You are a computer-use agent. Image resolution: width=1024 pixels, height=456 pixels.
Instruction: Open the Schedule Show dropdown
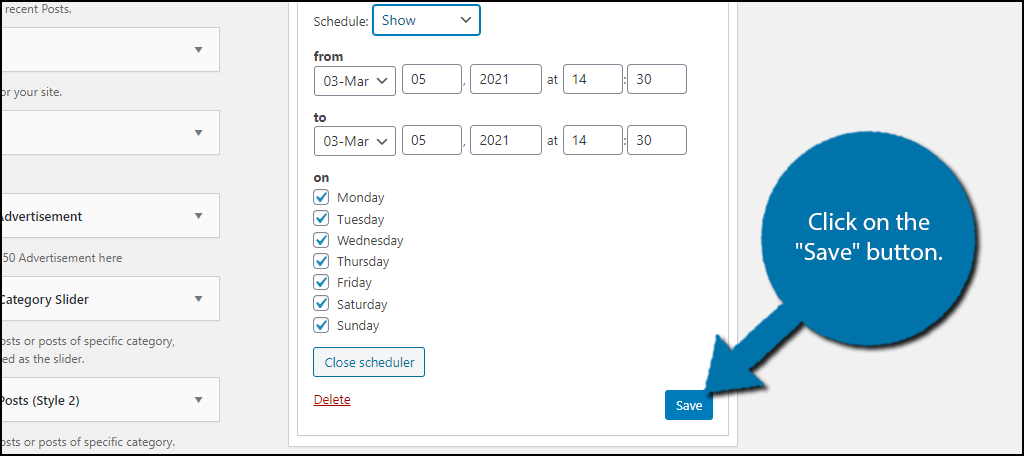[426, 20]
